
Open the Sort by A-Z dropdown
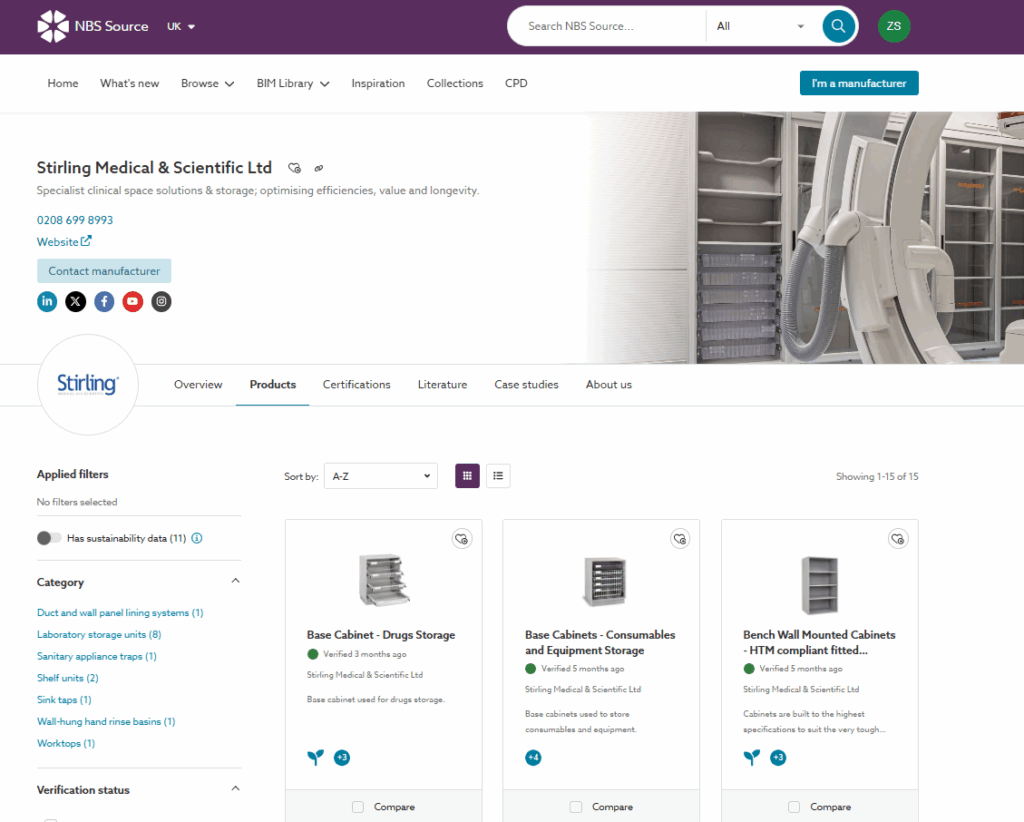point(381,476)
